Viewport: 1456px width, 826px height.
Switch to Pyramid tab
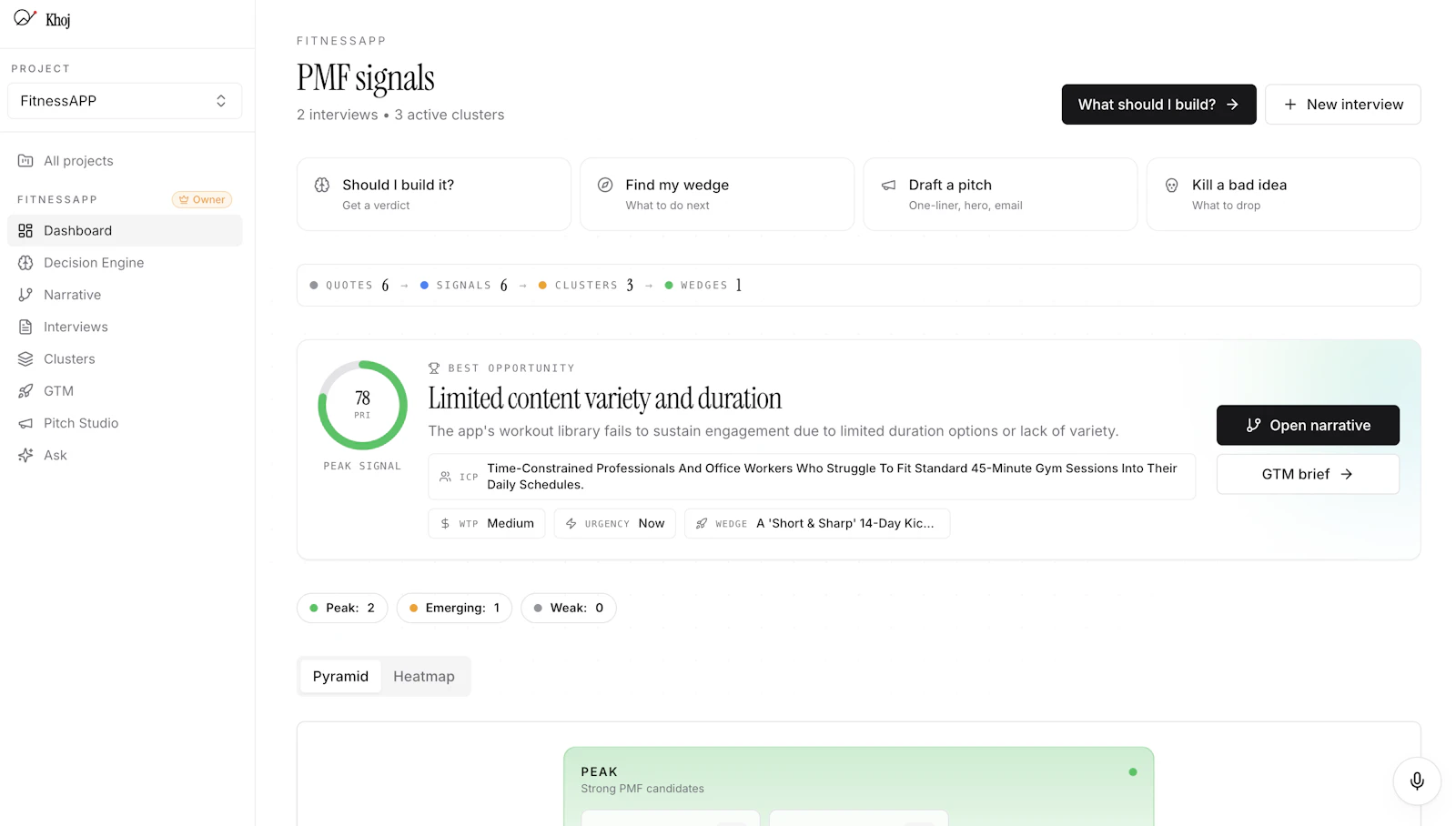(340, 676)
